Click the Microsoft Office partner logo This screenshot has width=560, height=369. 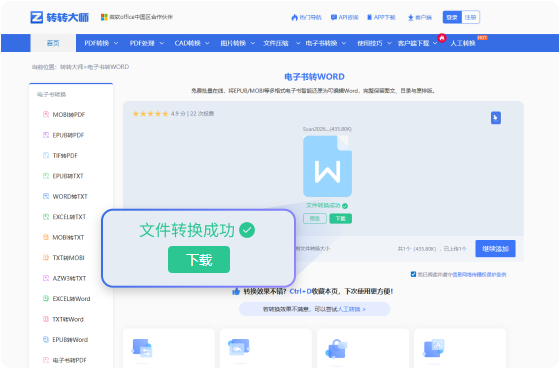coord(104,17)
